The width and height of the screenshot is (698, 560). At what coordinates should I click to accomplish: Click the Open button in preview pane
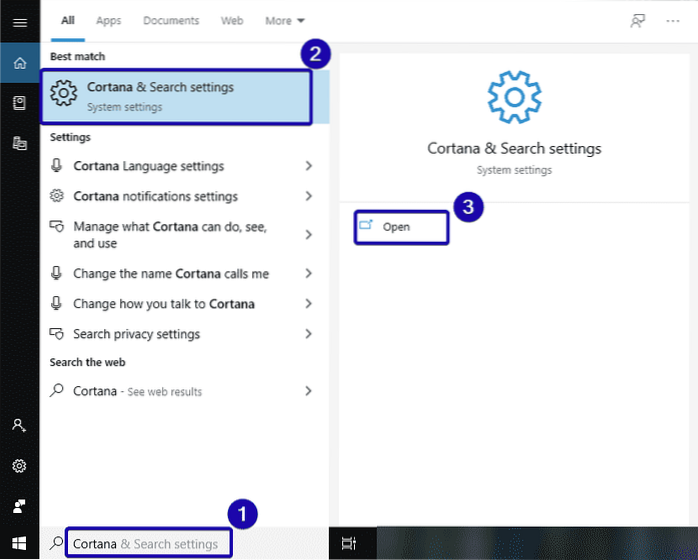click(396, 228)
